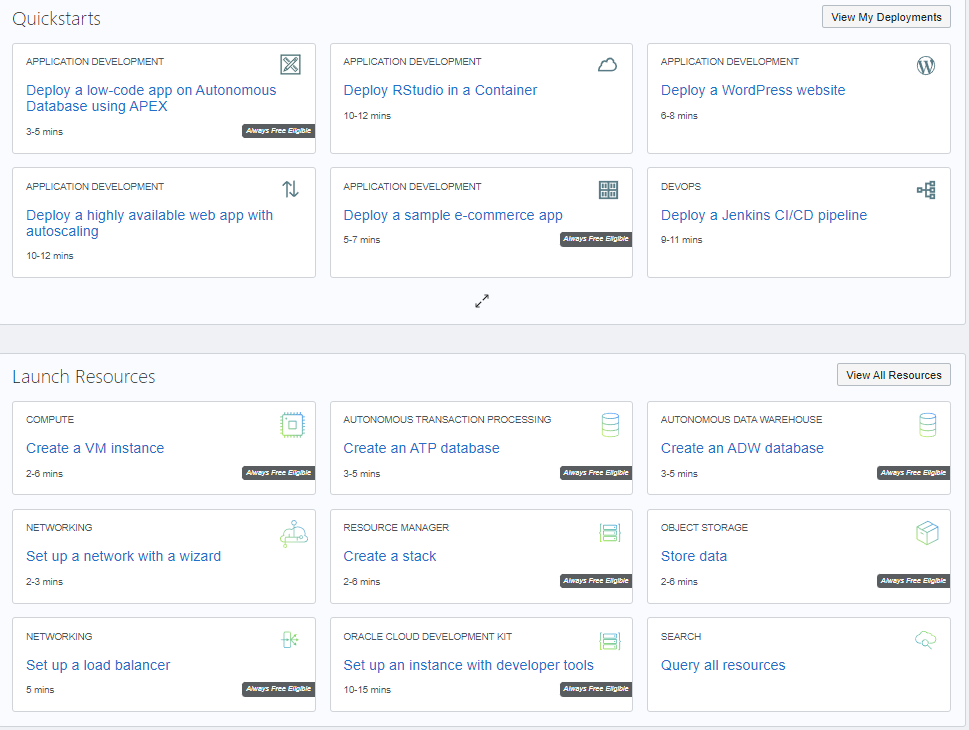The image size is (969, 730).
Task: Click the WordPress logo icon
Action: click(x=926, y=65)
